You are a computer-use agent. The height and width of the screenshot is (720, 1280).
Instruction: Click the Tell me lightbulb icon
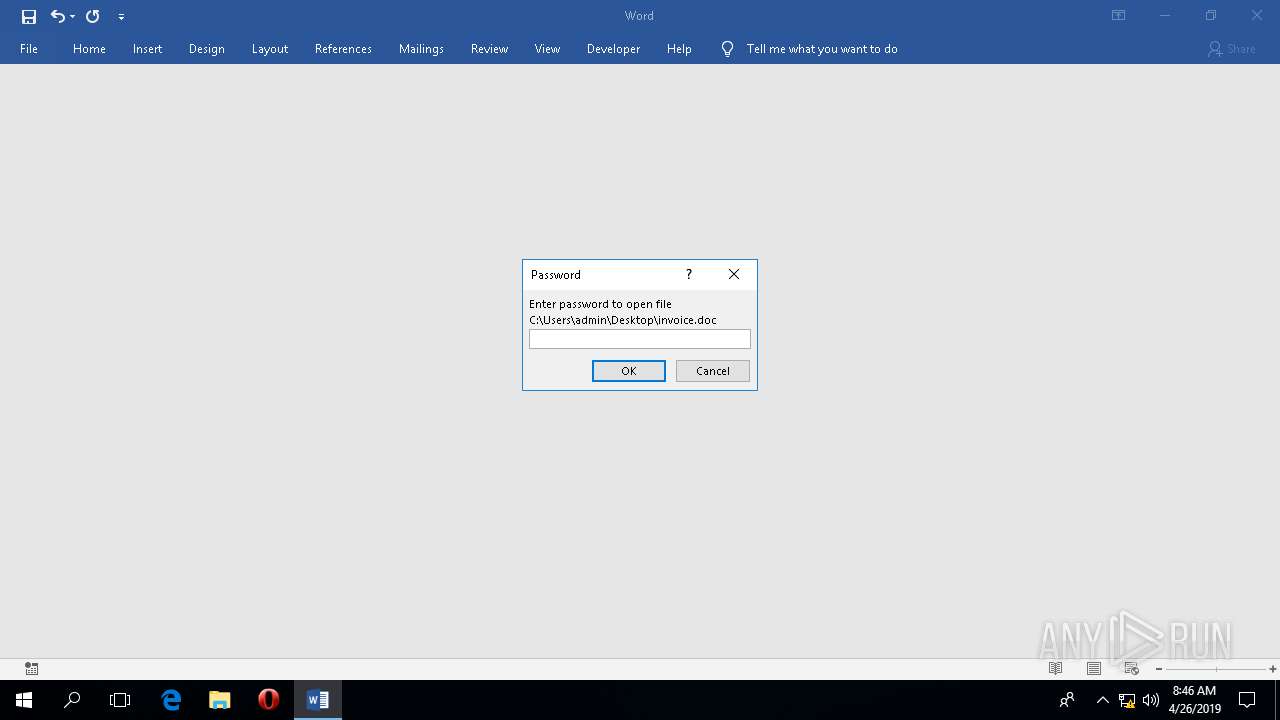pyautogui.click(x=727, y=49)
